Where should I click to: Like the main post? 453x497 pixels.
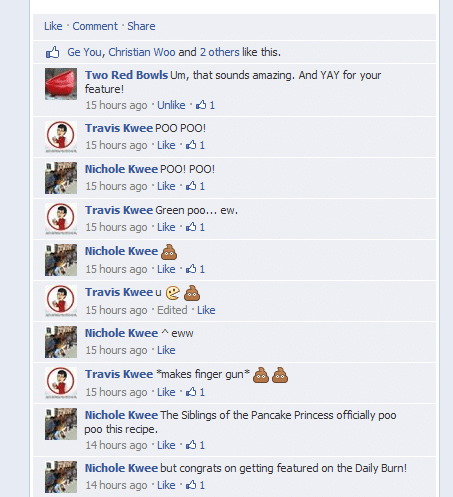coord(53,26)
